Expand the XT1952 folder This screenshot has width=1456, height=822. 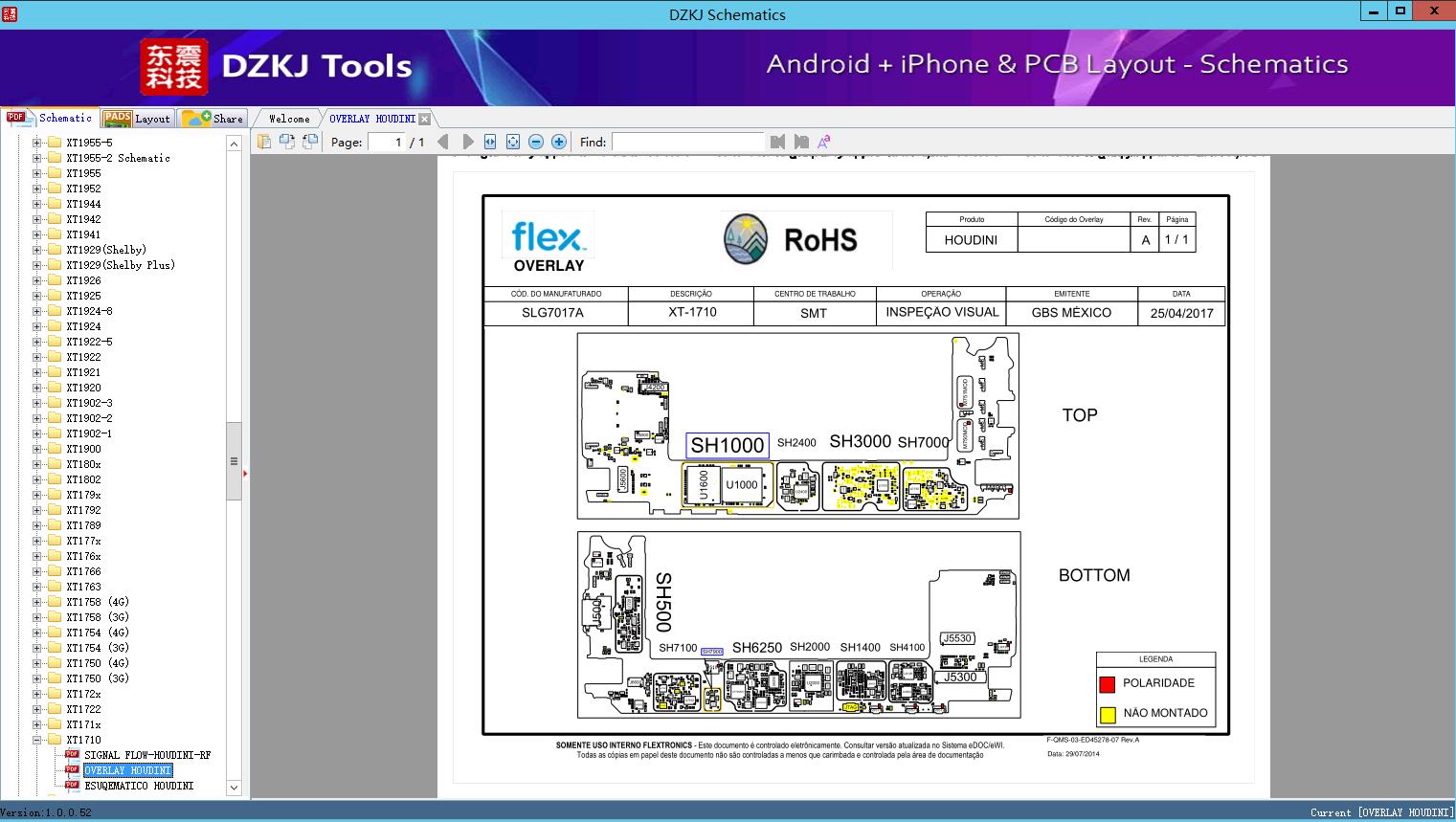point(37,189)
